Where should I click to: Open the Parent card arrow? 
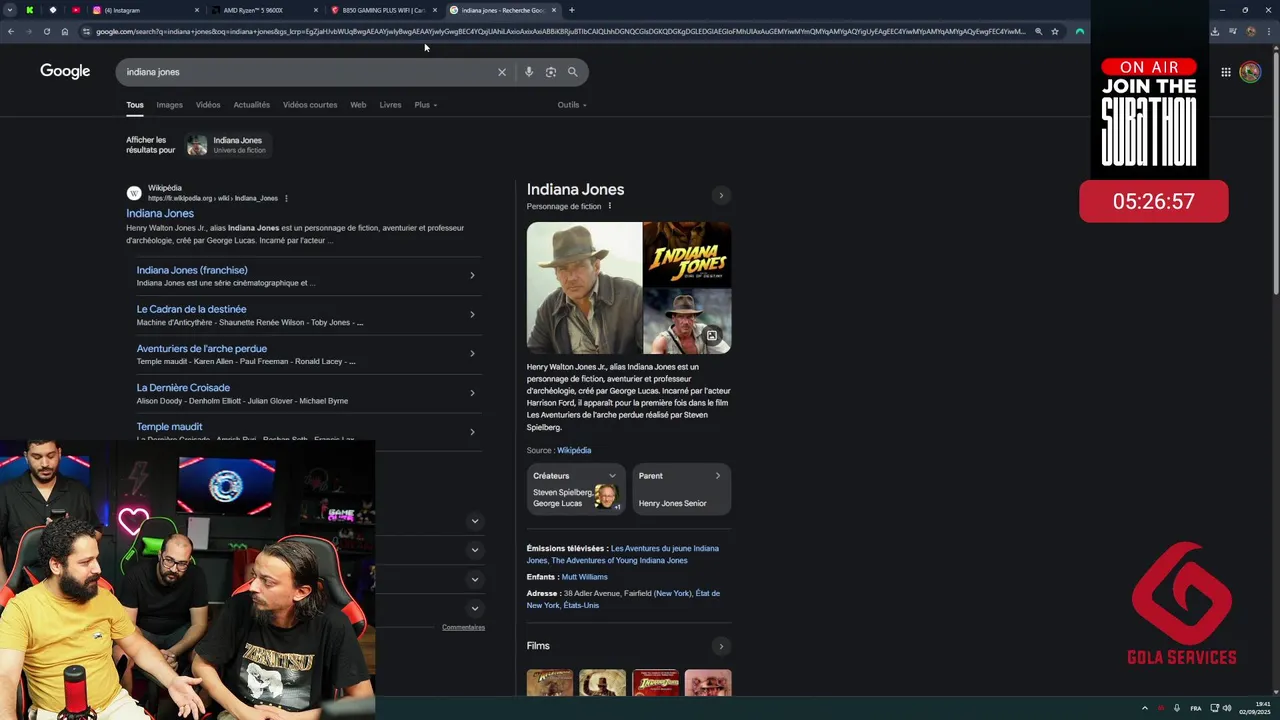pos(717,476)
